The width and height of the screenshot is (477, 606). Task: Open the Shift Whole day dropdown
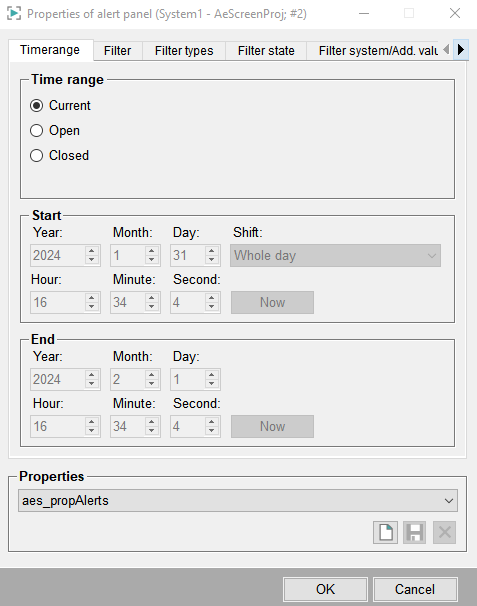point(335,255)
